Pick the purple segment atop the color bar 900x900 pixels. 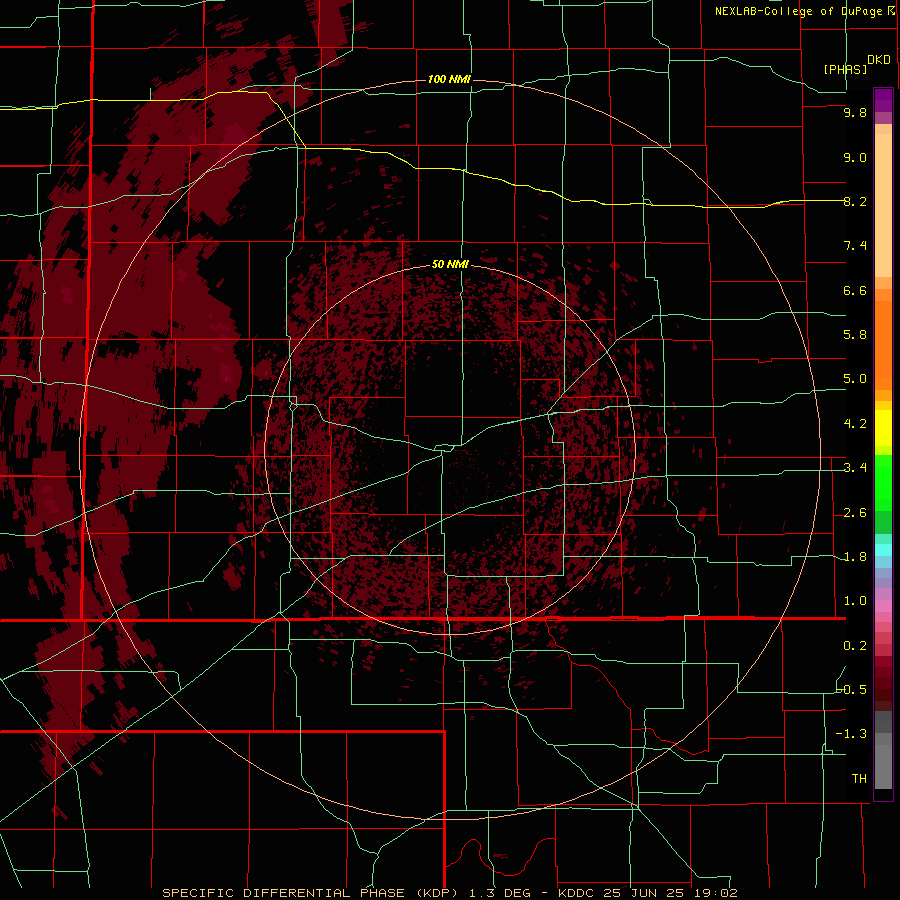[883, 100]
